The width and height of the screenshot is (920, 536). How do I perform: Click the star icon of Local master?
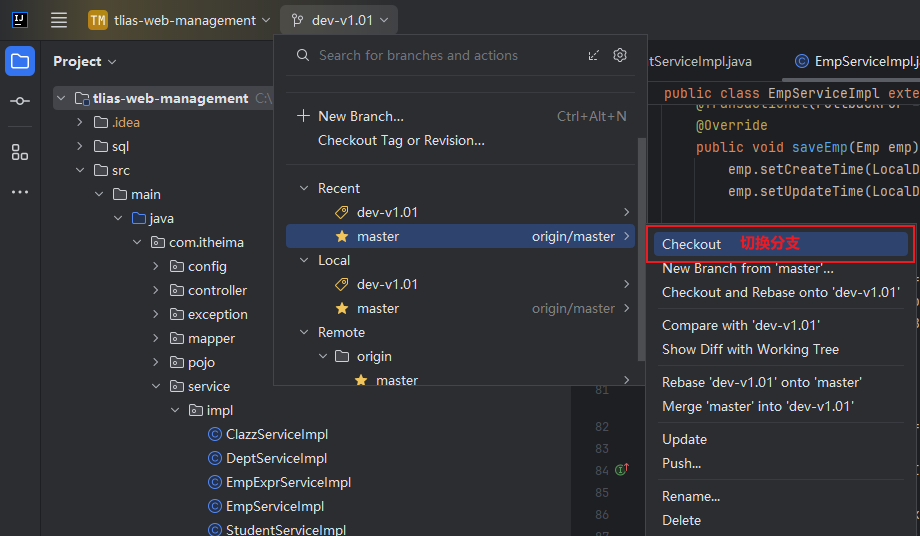pos(341,308)
